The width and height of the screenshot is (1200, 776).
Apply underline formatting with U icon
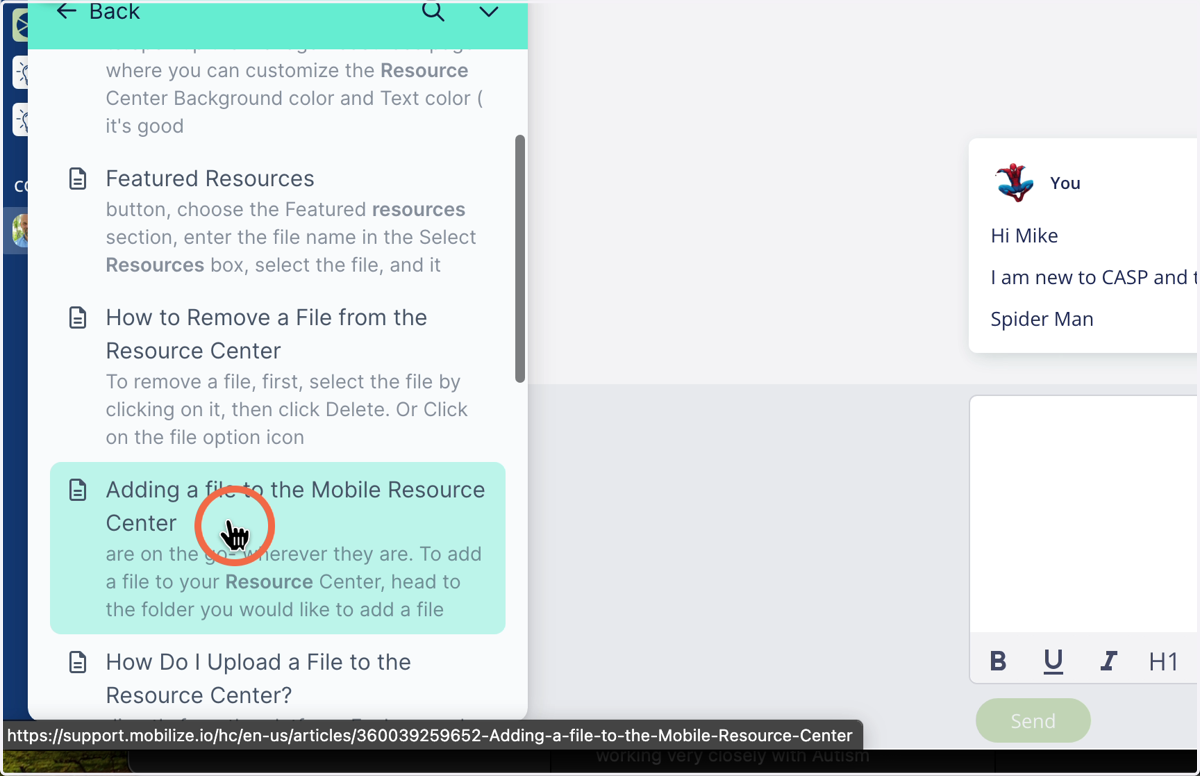[1053, 661]
